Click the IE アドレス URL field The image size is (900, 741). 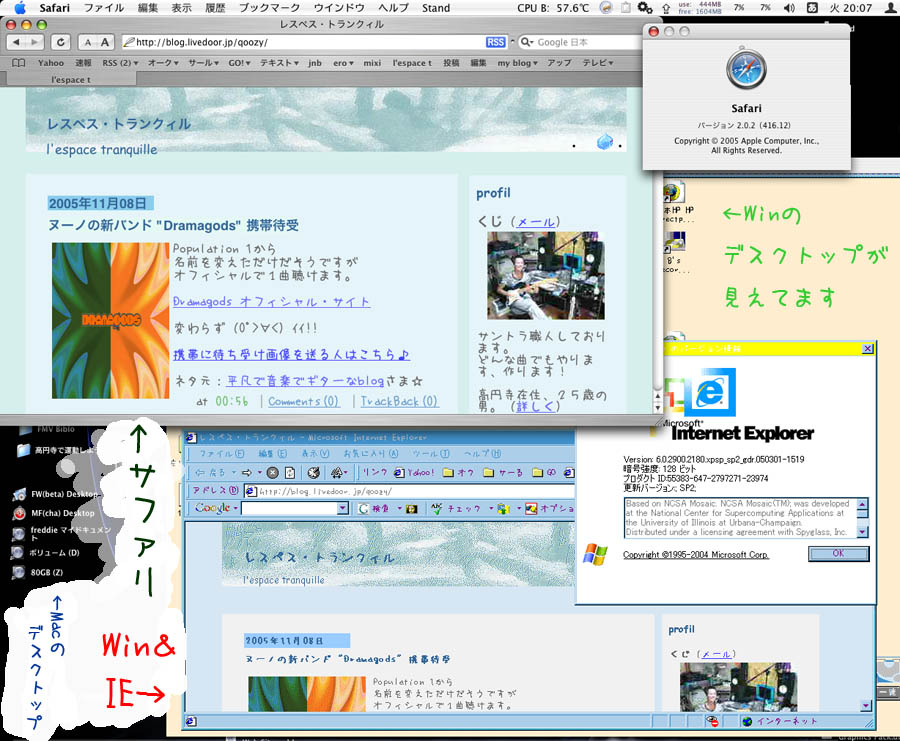point(409,491)
